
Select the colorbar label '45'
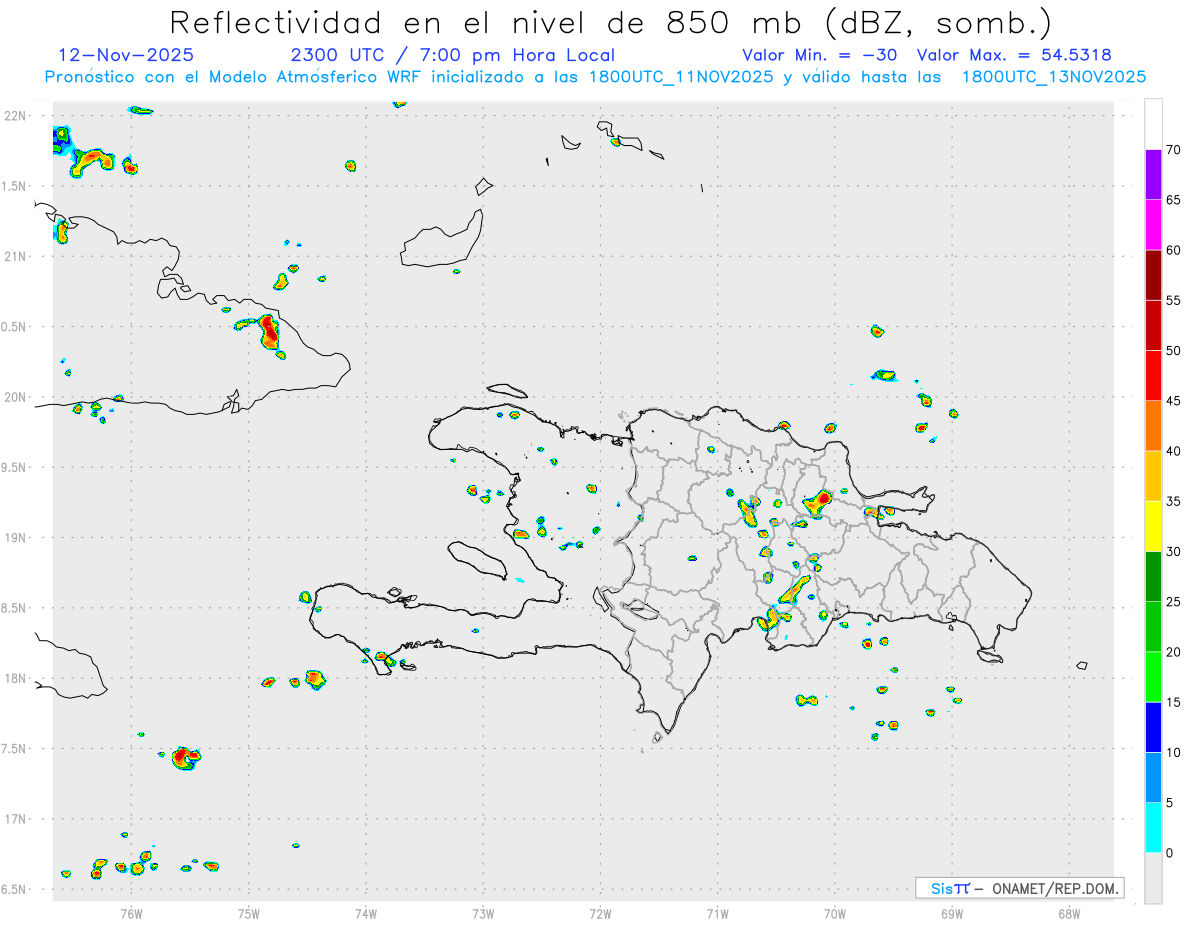(x=1173, y=401)
